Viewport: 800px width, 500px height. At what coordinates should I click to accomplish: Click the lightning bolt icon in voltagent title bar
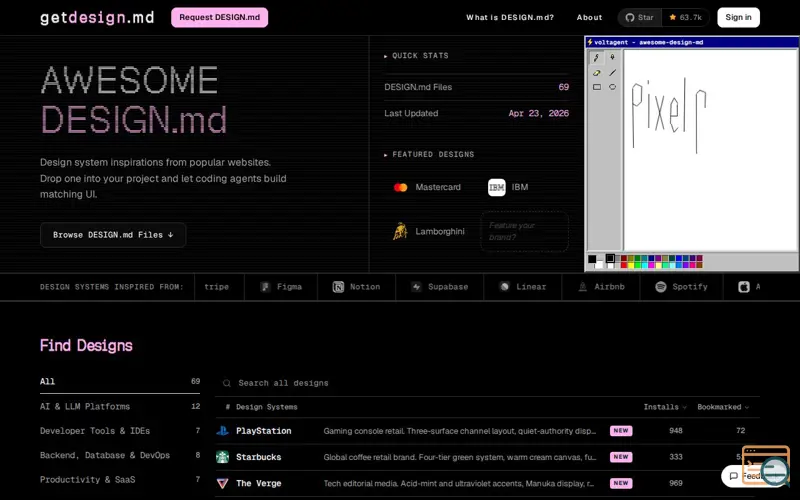tap(590, 42)
